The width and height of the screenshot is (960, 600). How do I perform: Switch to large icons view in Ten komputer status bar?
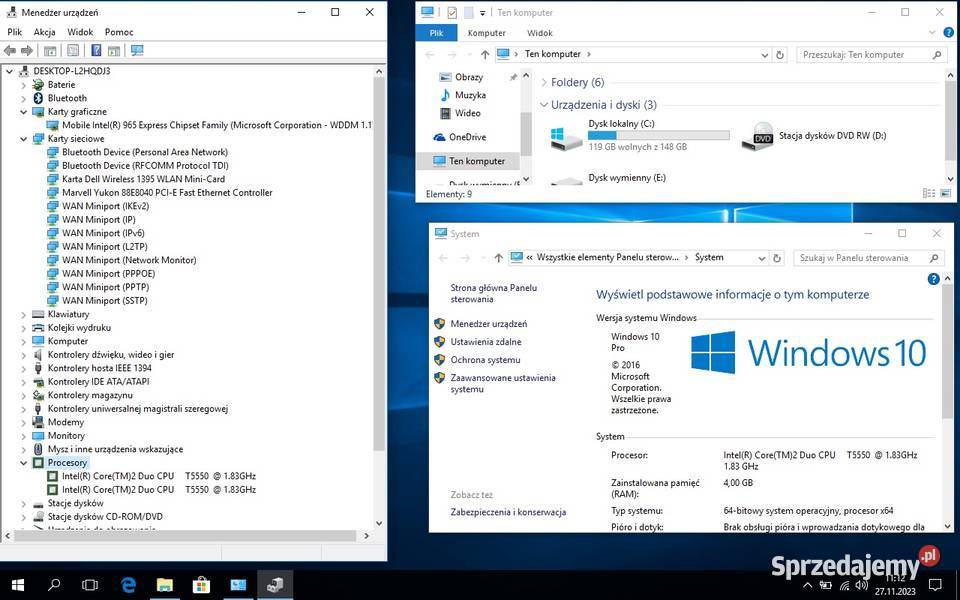click(x=946, y=193)
